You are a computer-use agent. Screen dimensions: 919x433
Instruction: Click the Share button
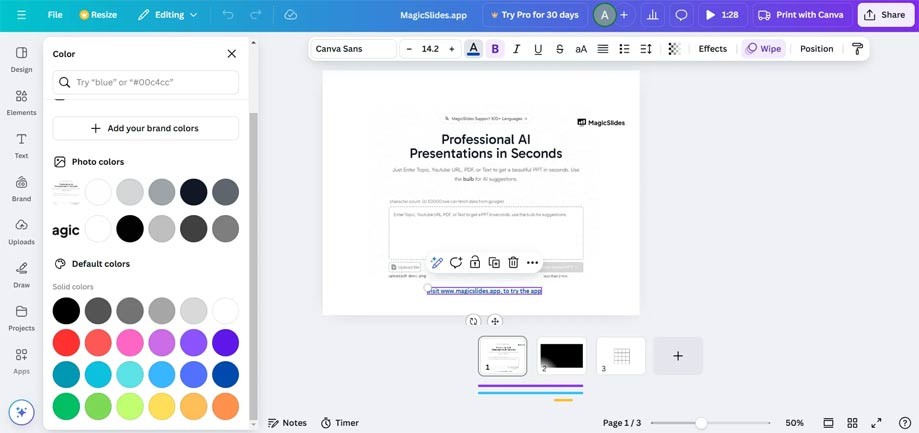(884, 15)
